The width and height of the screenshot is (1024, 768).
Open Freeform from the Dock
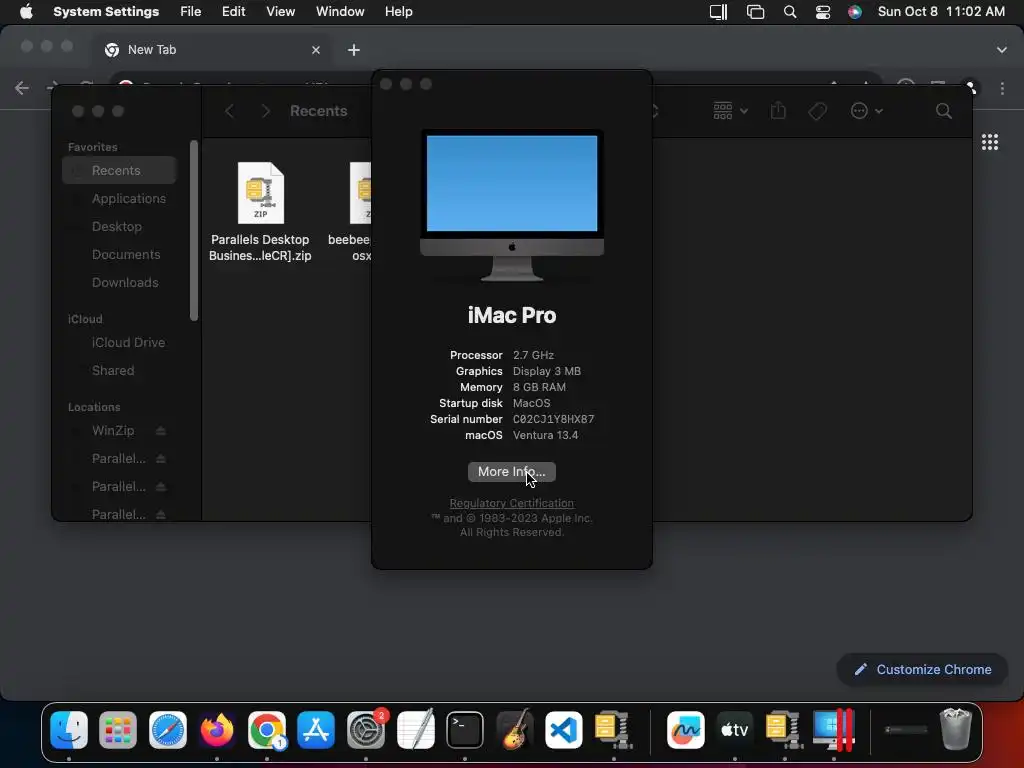pos(686,729)
